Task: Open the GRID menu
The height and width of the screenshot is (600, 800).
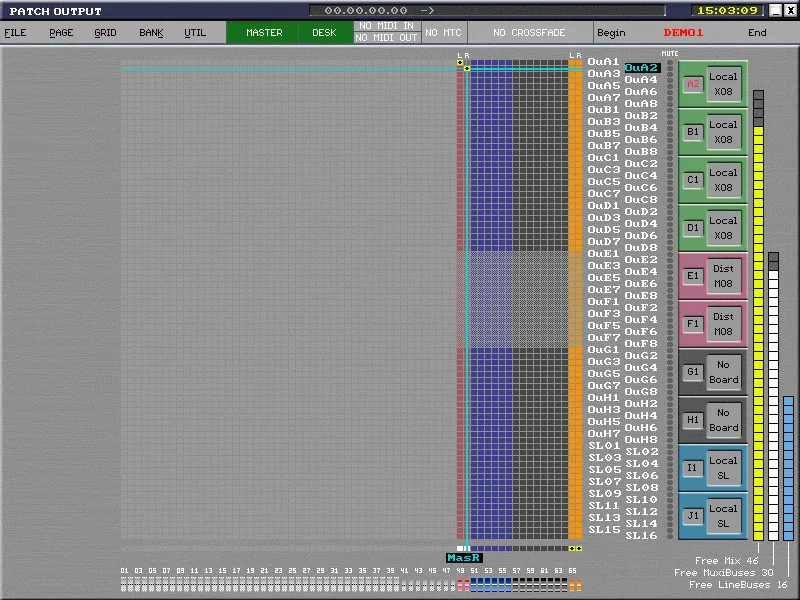Action: pyautogui.click(x=105, y=33)
